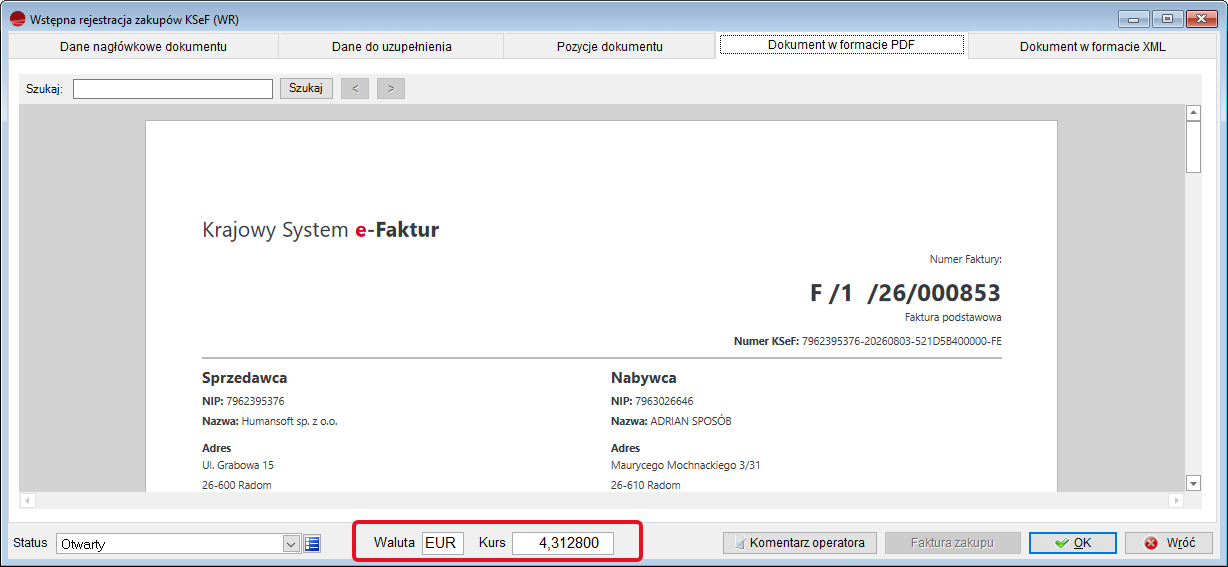This screenshot has height=567, width=1228.
Task: Click the 26-600 Radom text
Action: click(237, 485)
